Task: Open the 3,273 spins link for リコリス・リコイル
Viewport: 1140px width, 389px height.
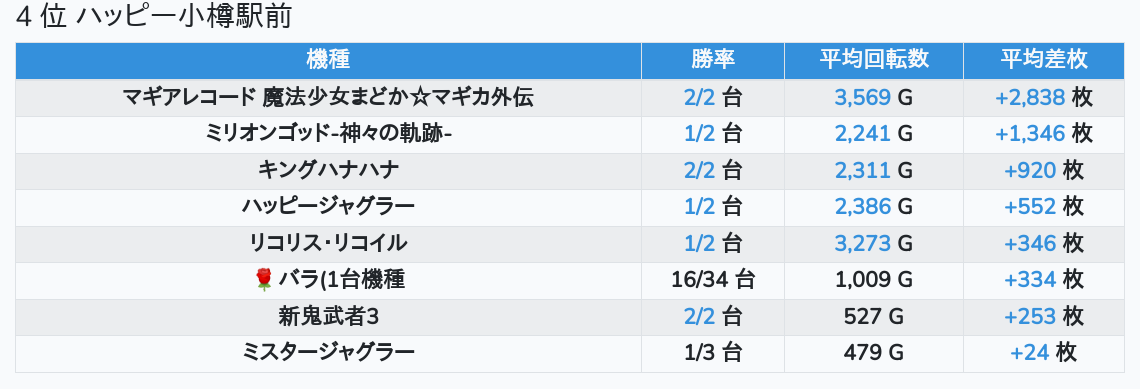Action: 862,244
